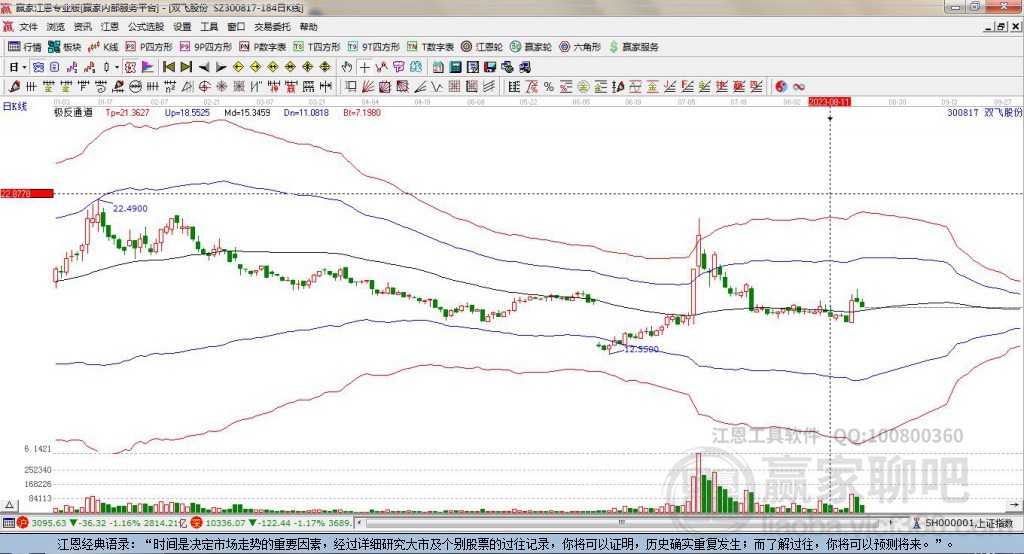This screenshot has height=554, width=1024.
Task: Open the 公式选股 formula stock picker menu
Action: (x=146, y=27)
